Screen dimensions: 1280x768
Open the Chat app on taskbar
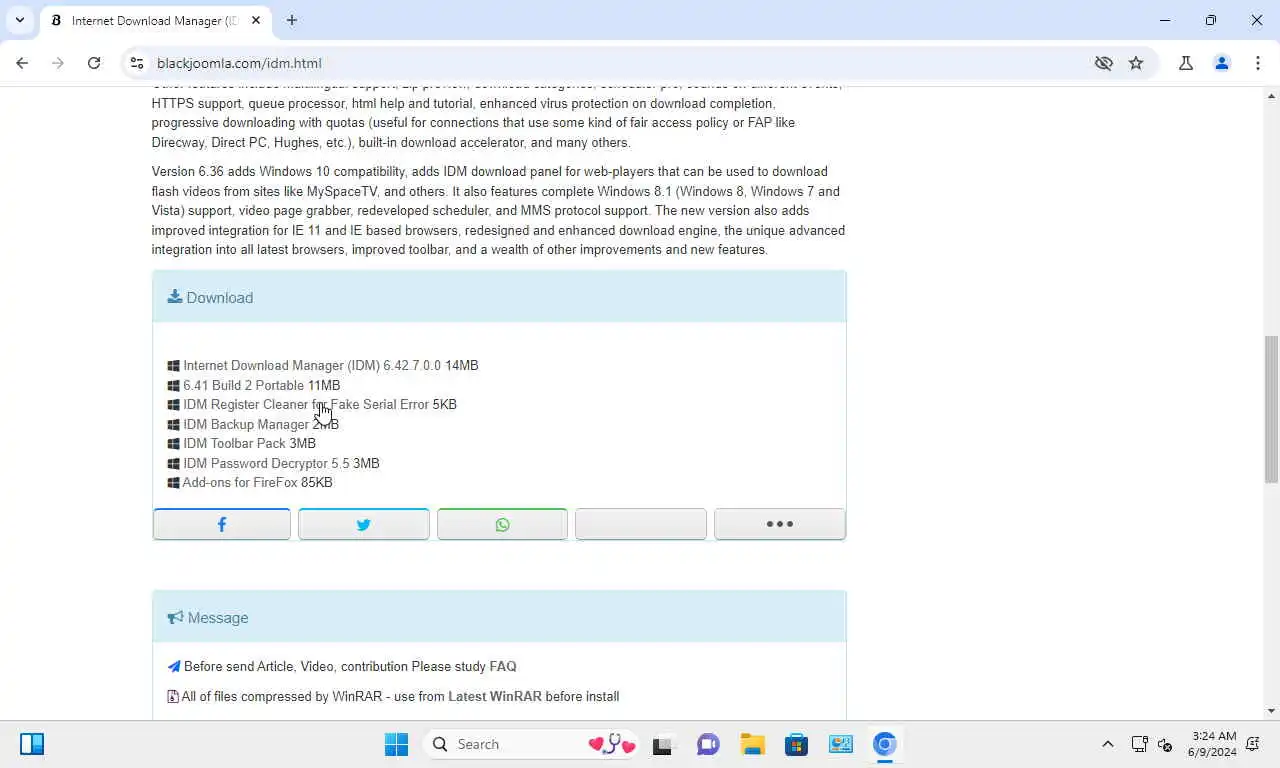pyautogui.click(x=708, y=744)
